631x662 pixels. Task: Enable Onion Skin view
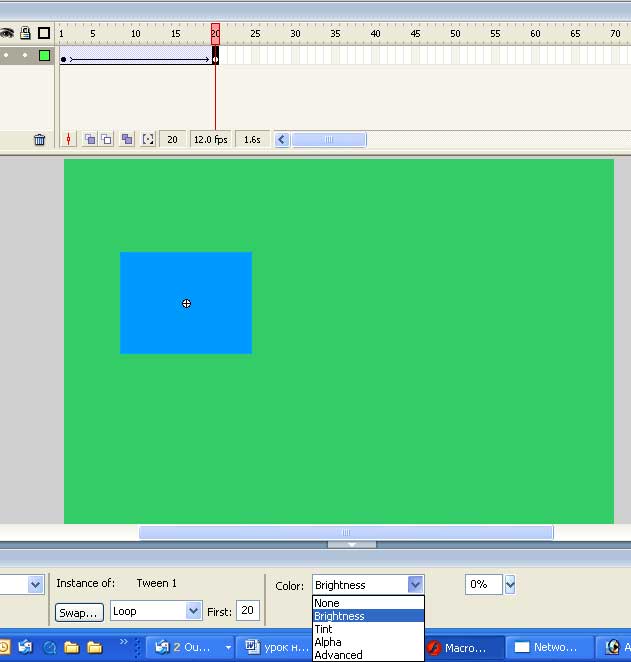(x=89, y=140)
